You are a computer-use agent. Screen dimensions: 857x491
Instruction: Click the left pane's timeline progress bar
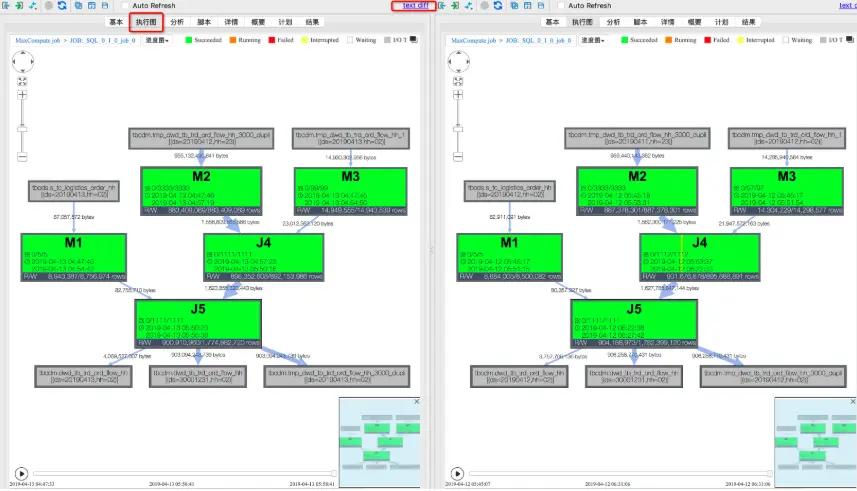[184, 473]
